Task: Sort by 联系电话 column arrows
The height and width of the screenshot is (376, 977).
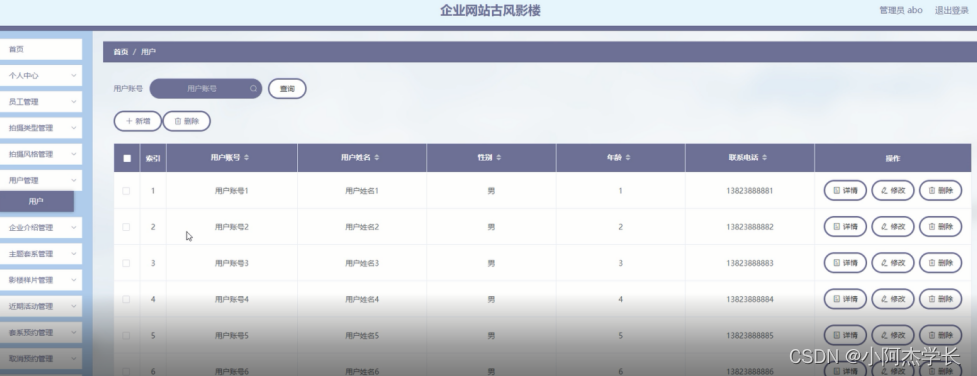Action: click(765, 158)
